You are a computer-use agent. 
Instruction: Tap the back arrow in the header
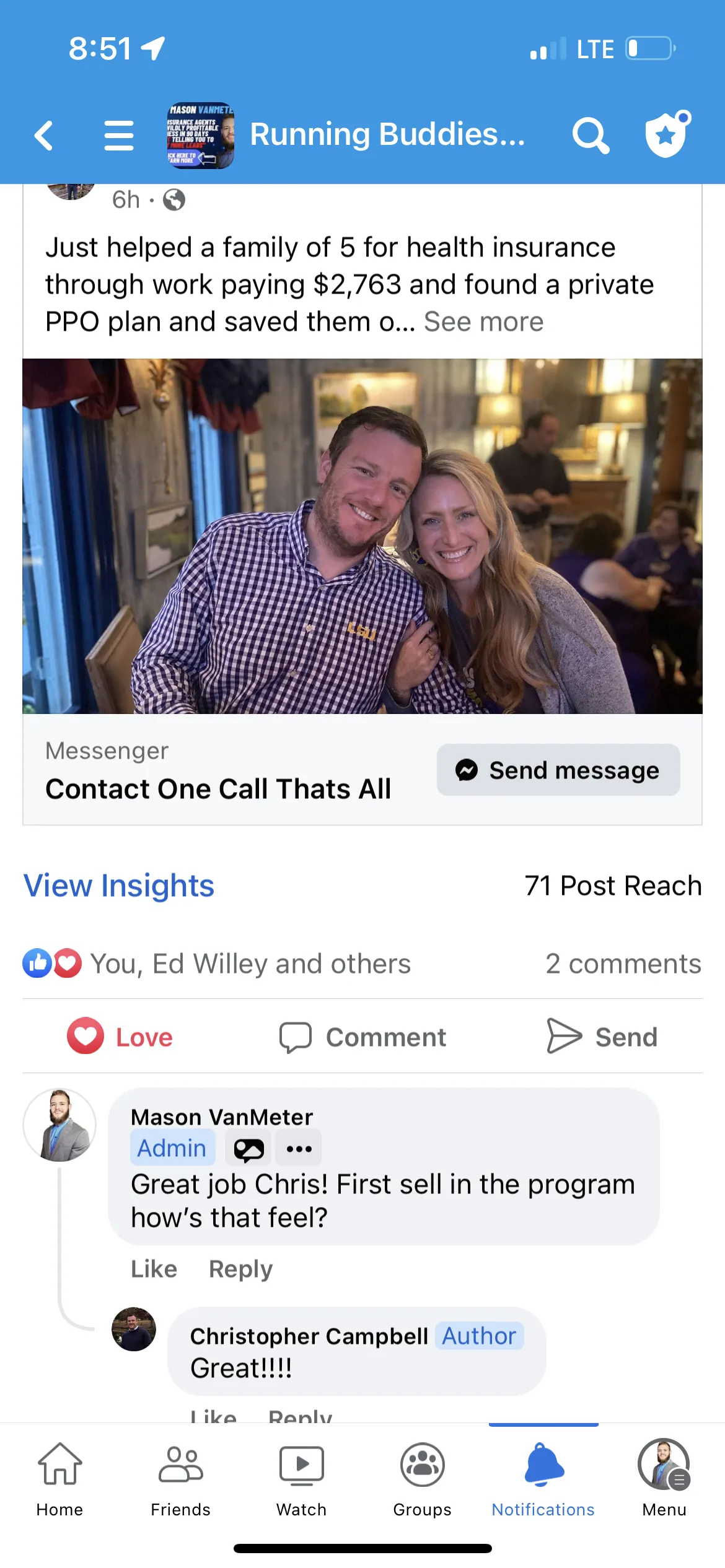[x=43, y=135]
